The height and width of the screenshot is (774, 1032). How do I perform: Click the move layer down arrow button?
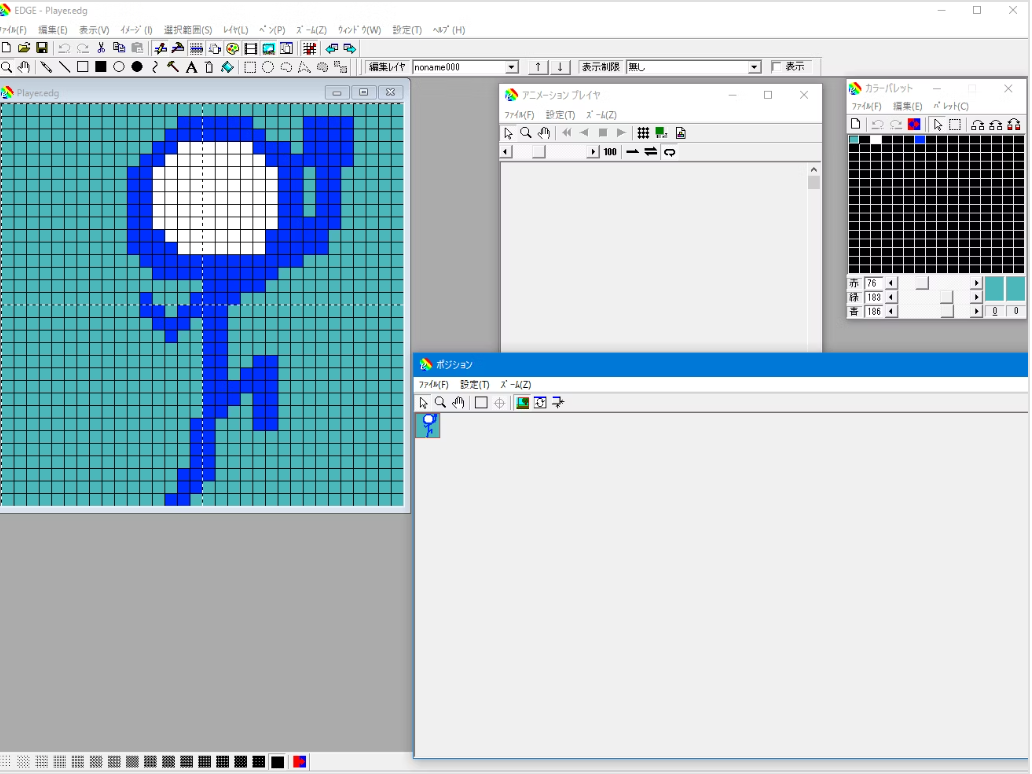pos(561,67)
